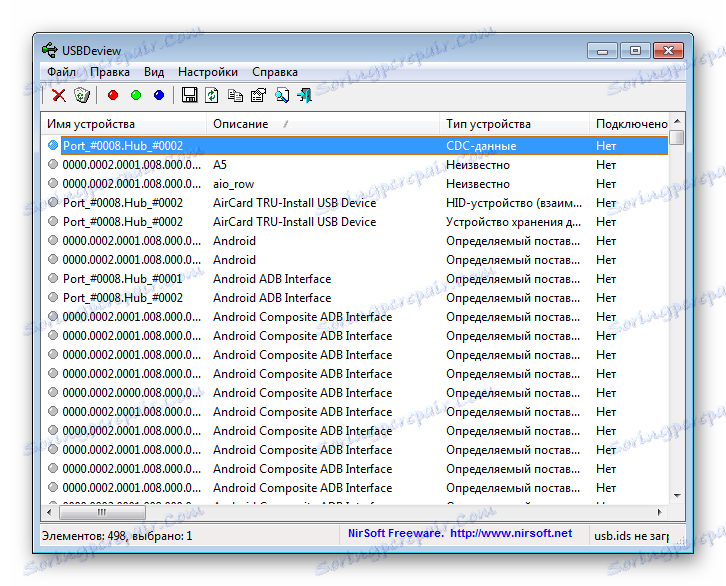This screenshot has width=726, height=586.
Task: Click the red X uninstall device icon
Action: [59, 95]
